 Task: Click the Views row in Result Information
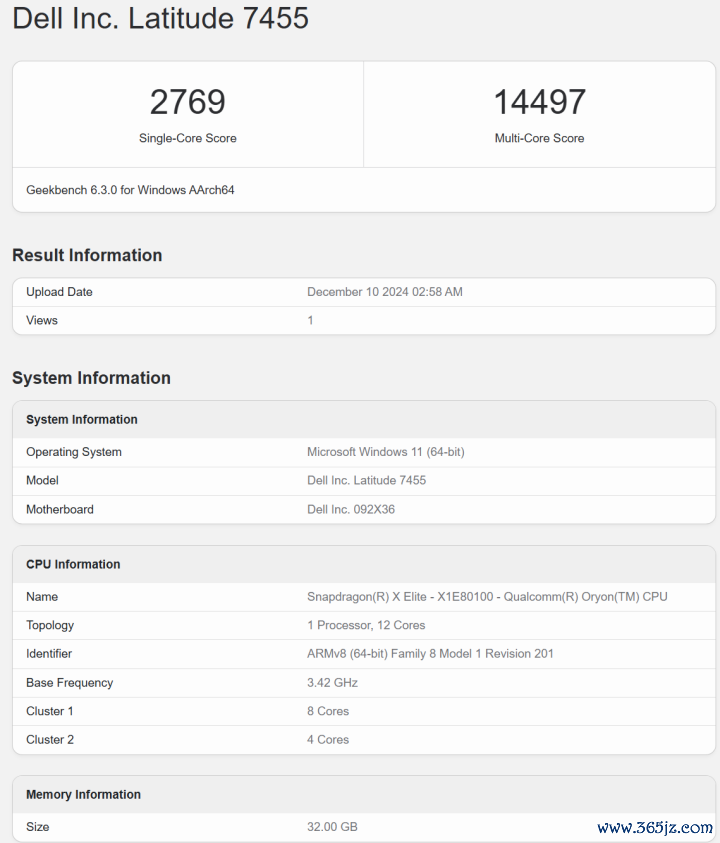tap(364, 320)
